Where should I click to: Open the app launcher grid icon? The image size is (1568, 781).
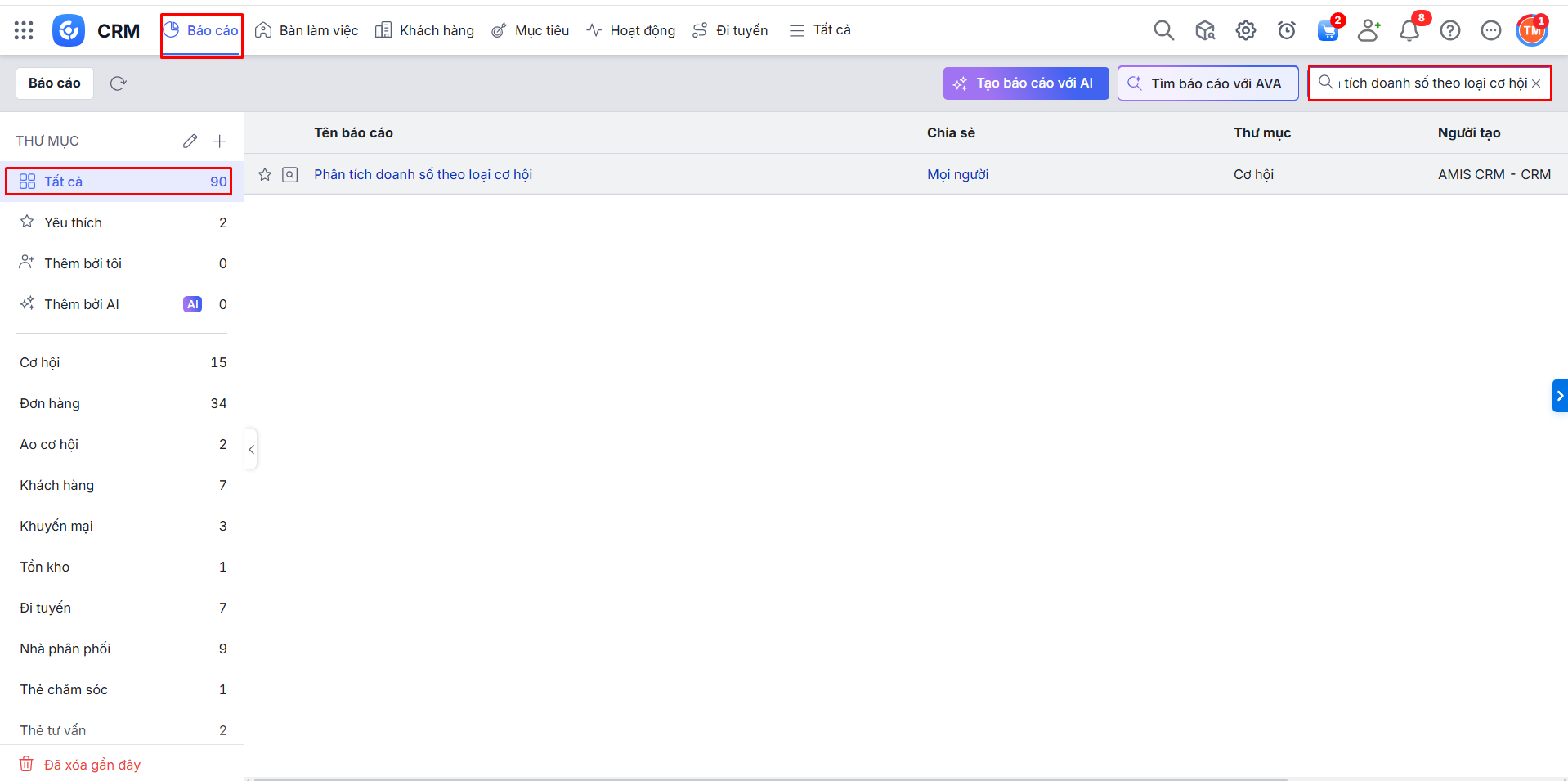[24, 31]
